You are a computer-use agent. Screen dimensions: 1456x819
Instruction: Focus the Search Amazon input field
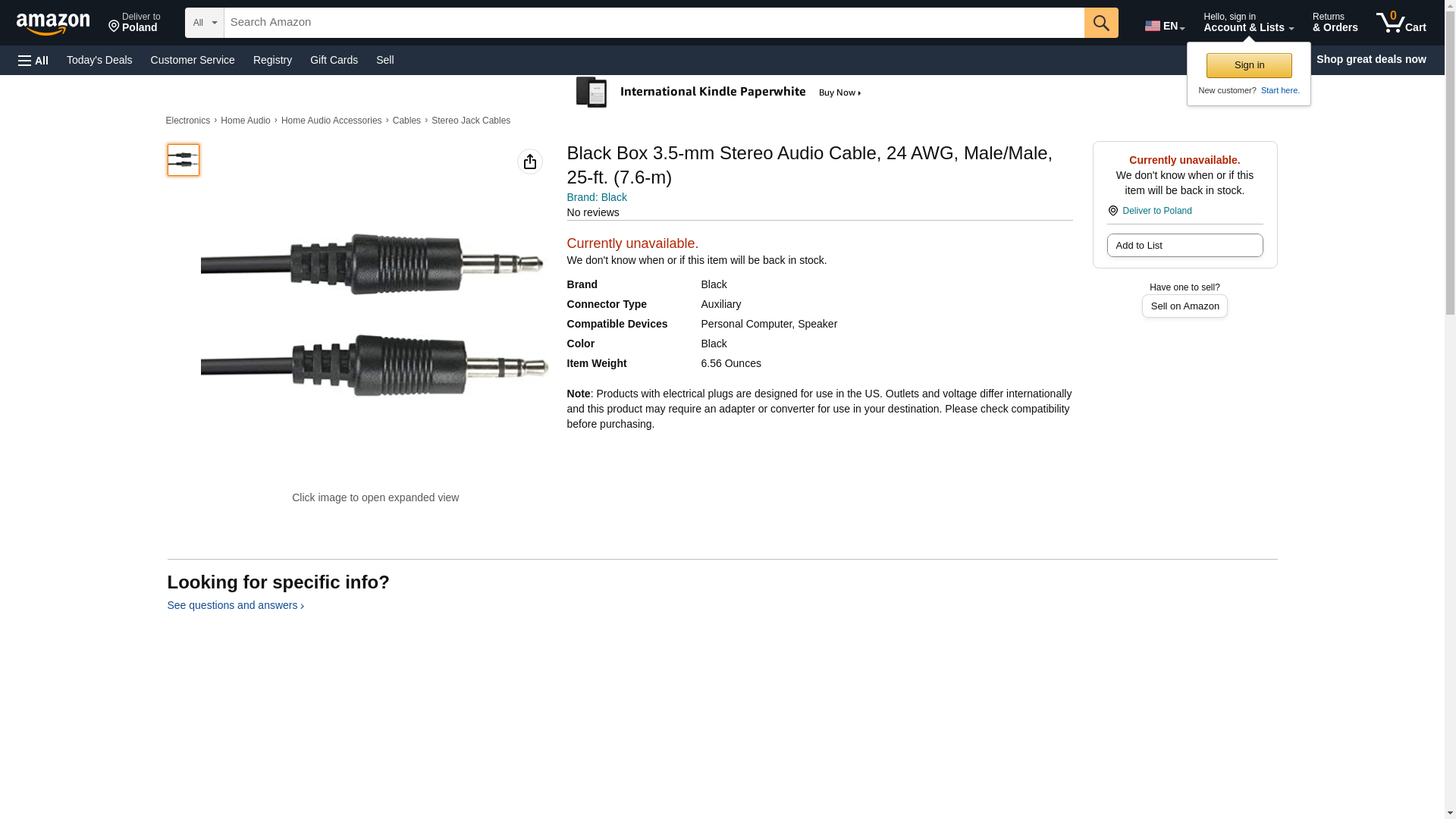coord(654,23)
